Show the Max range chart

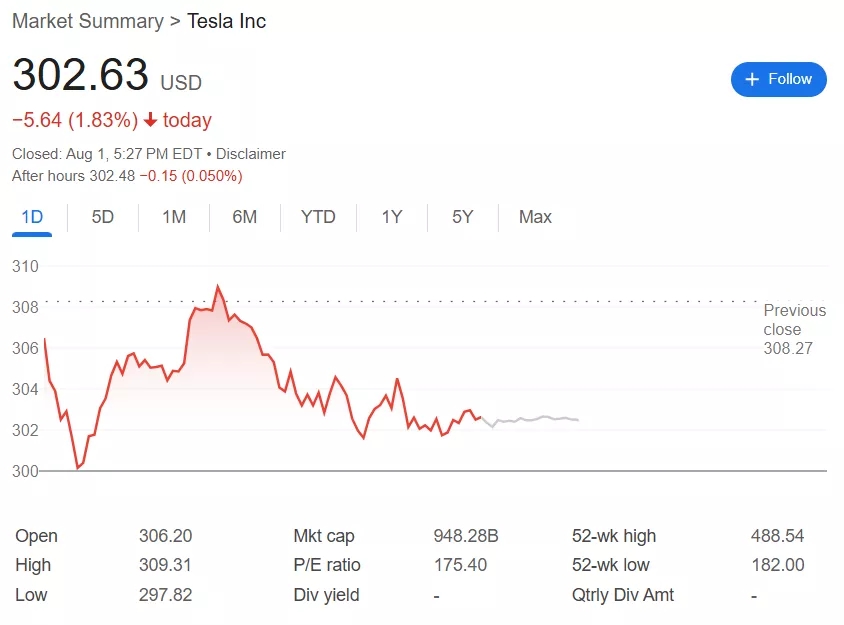coord(535,217)
